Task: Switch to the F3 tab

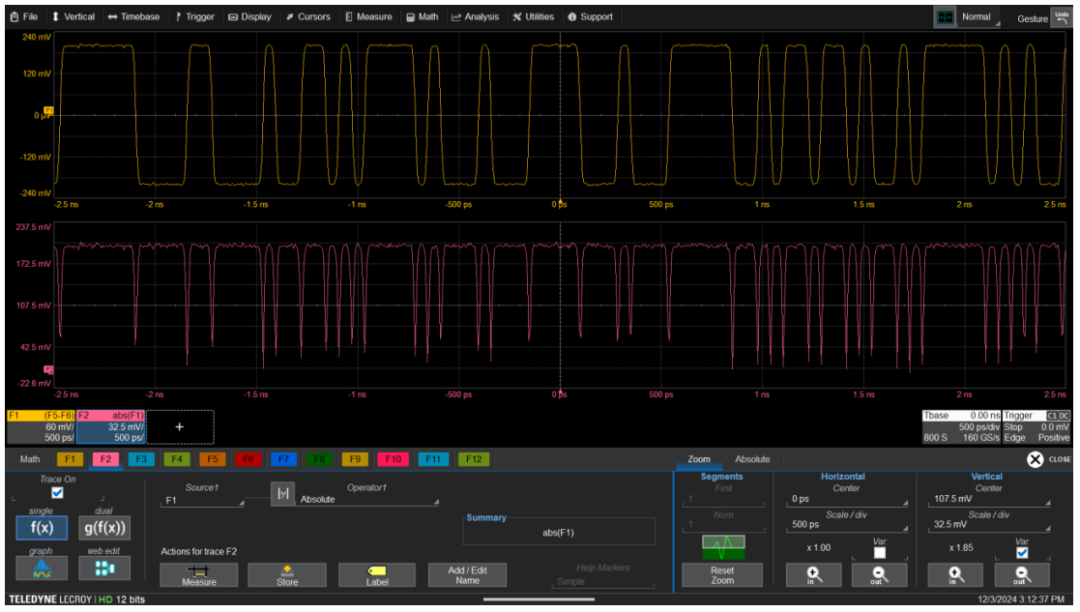Action: click(141, 459)
